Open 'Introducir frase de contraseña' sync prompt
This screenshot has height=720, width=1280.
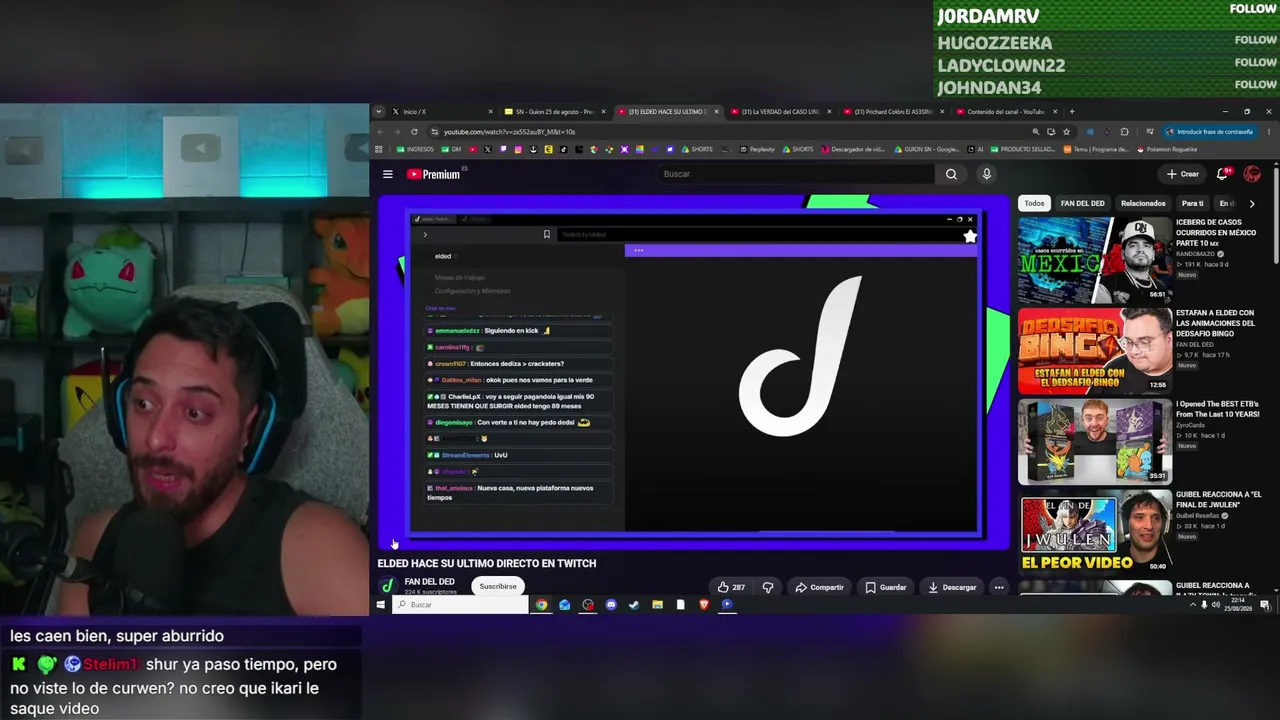coord(1209,131)
